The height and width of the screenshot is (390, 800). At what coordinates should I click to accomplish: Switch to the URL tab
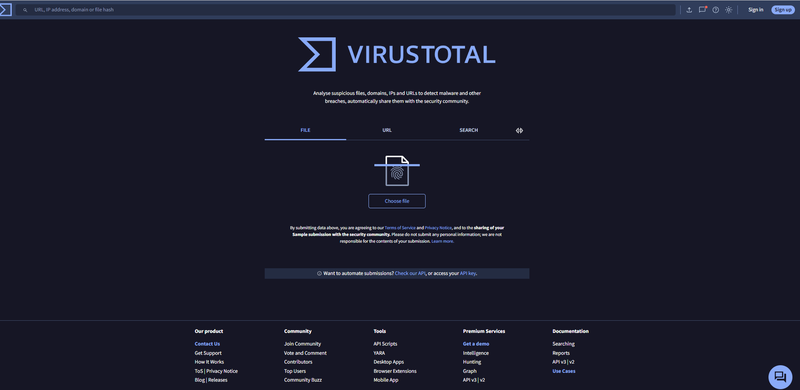[x=387, y=130]
